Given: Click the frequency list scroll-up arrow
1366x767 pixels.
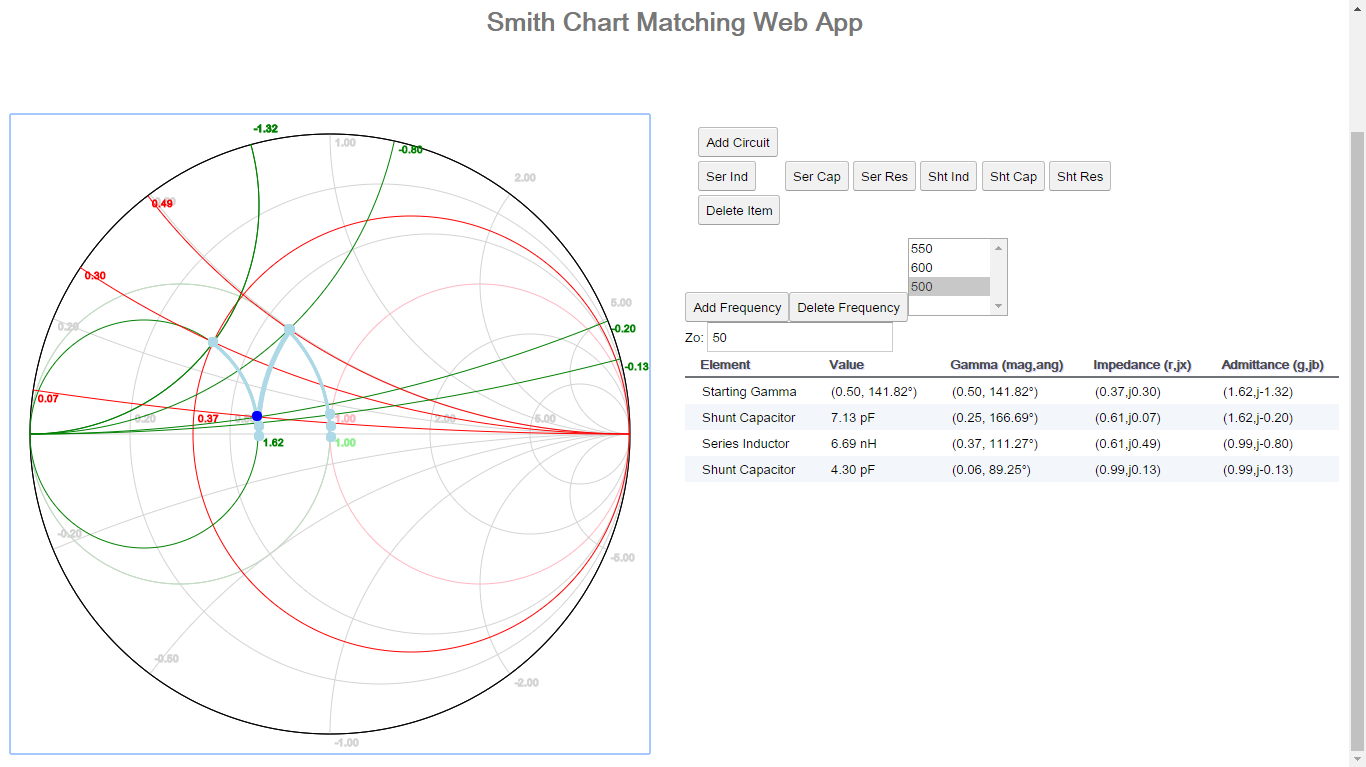Looking at the screenshot, I should 998,247.
